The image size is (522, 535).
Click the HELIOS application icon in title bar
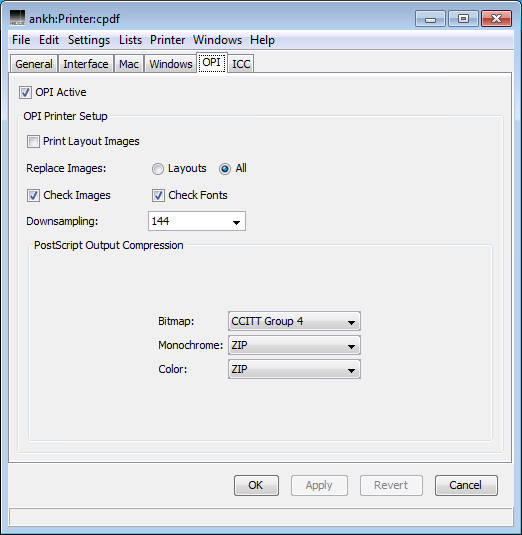(x=17, y=18)
